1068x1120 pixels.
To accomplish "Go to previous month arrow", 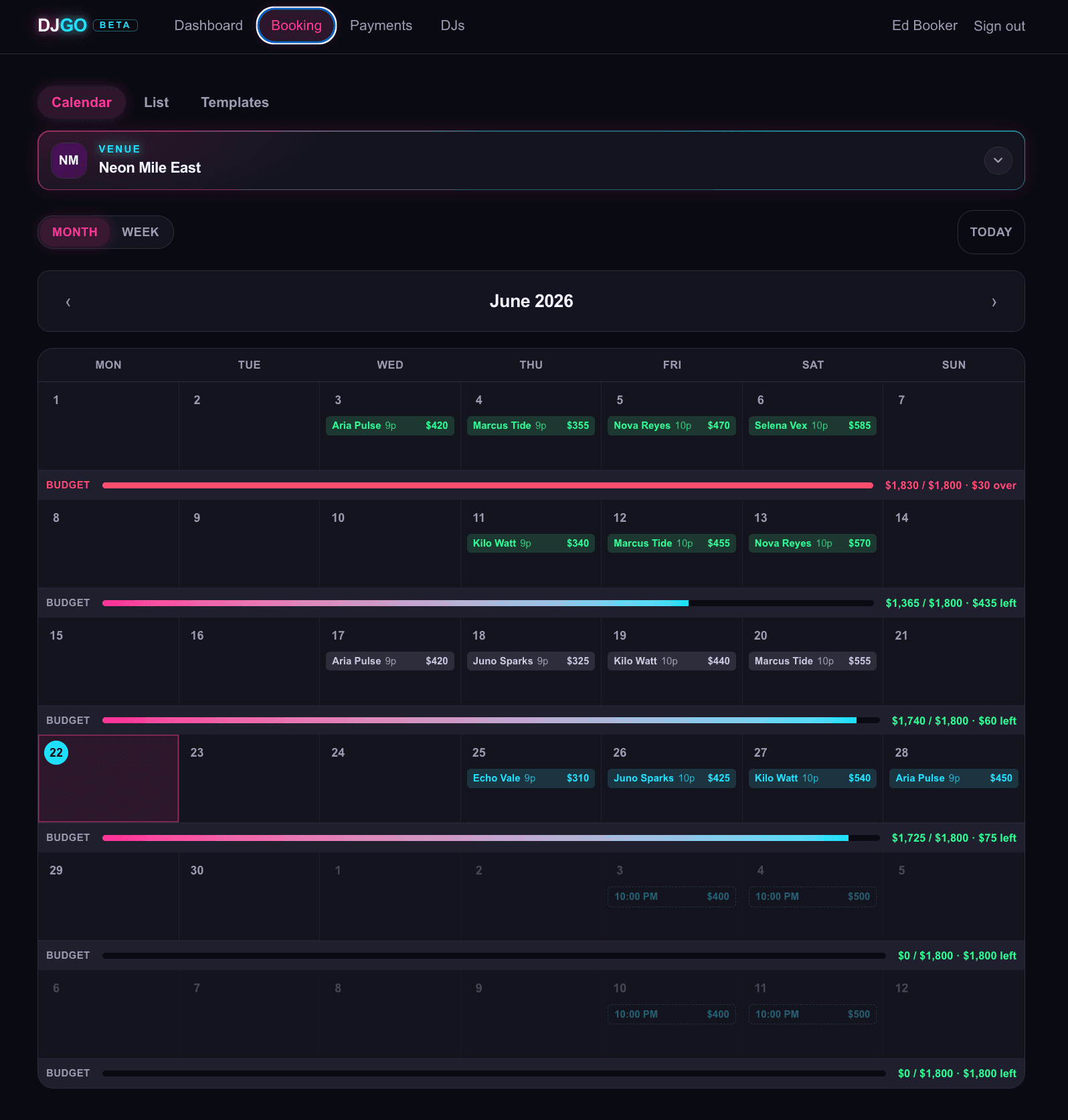I will 68,302.
